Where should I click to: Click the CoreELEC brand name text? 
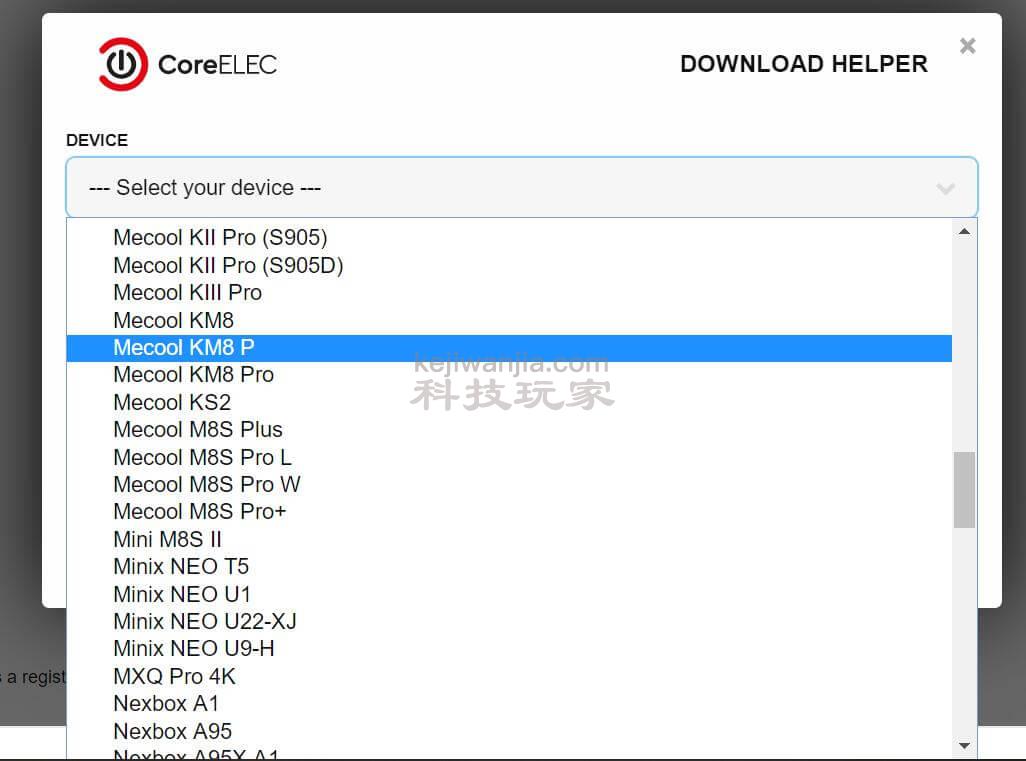[x=217, y=65]
